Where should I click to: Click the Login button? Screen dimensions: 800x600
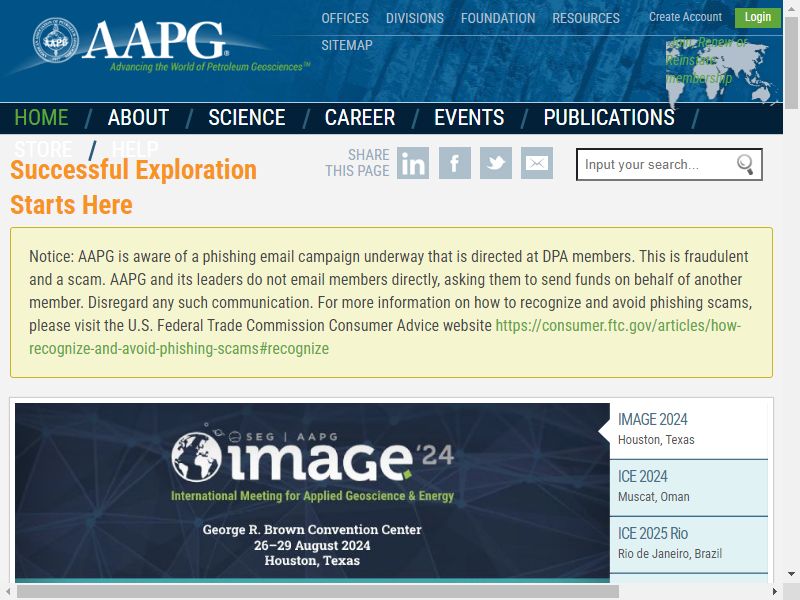[x=758, y=17]
